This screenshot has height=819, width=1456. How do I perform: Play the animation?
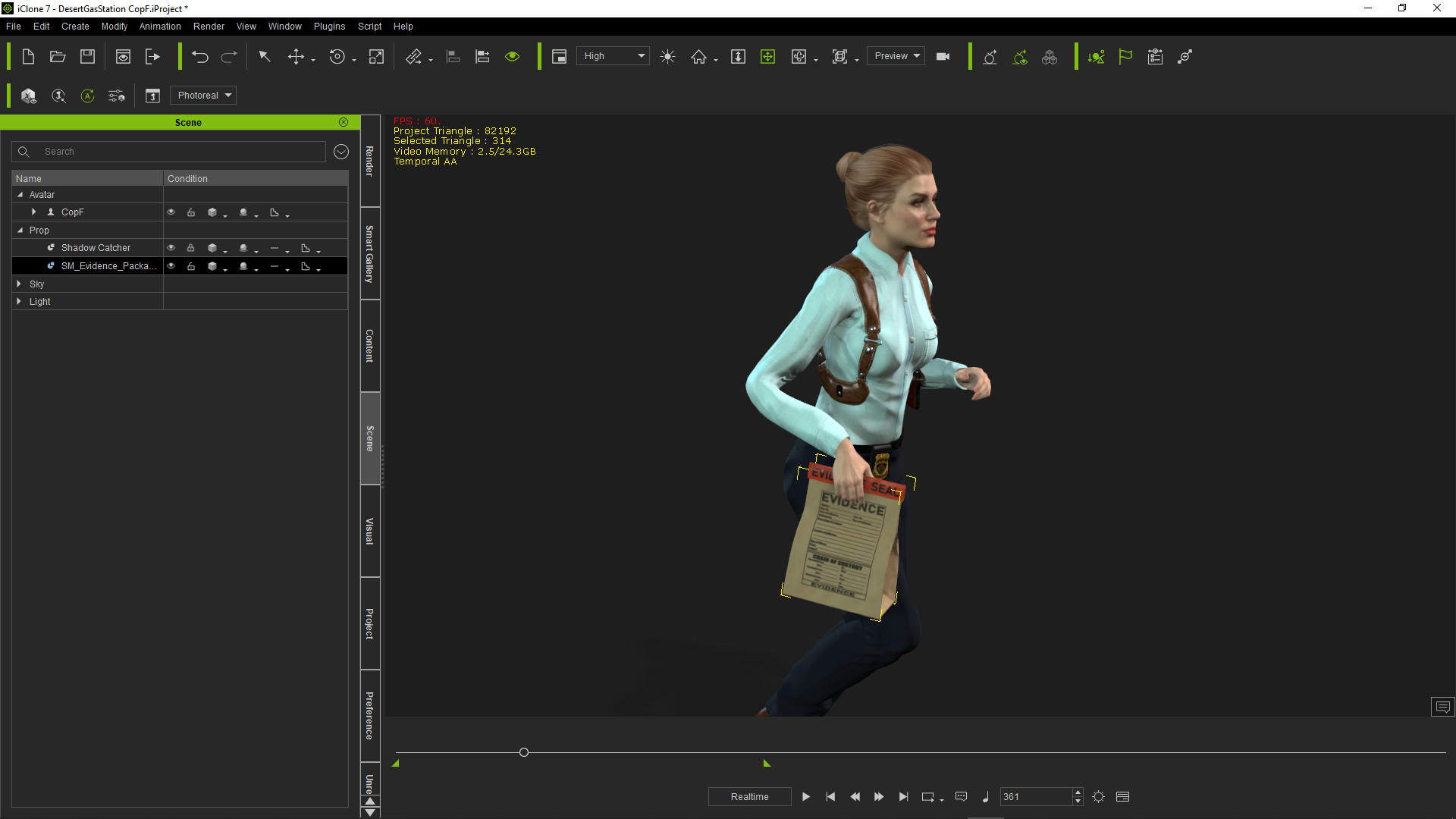click(806, 797)
